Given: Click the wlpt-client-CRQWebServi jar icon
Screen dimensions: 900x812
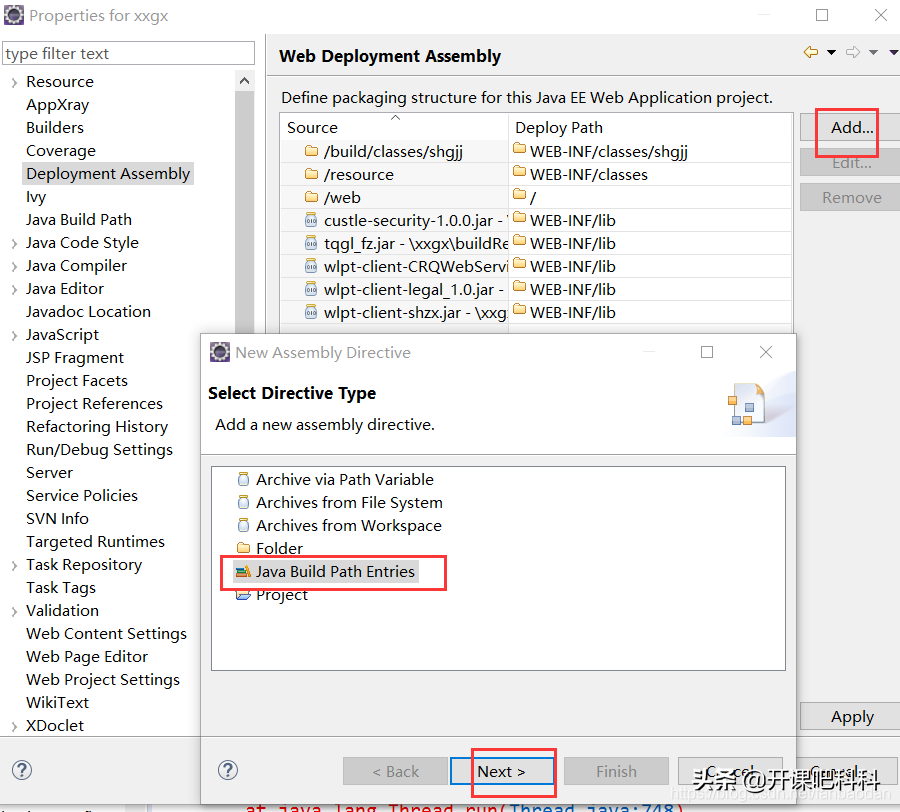Looking at the screenshot, I should coord(311,266).
